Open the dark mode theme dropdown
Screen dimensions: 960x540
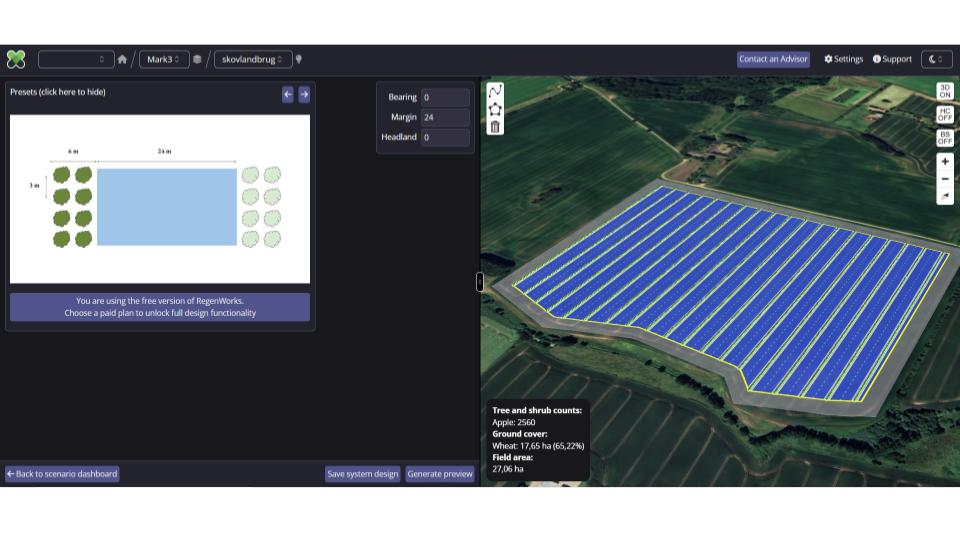click(x=936, y=59)
